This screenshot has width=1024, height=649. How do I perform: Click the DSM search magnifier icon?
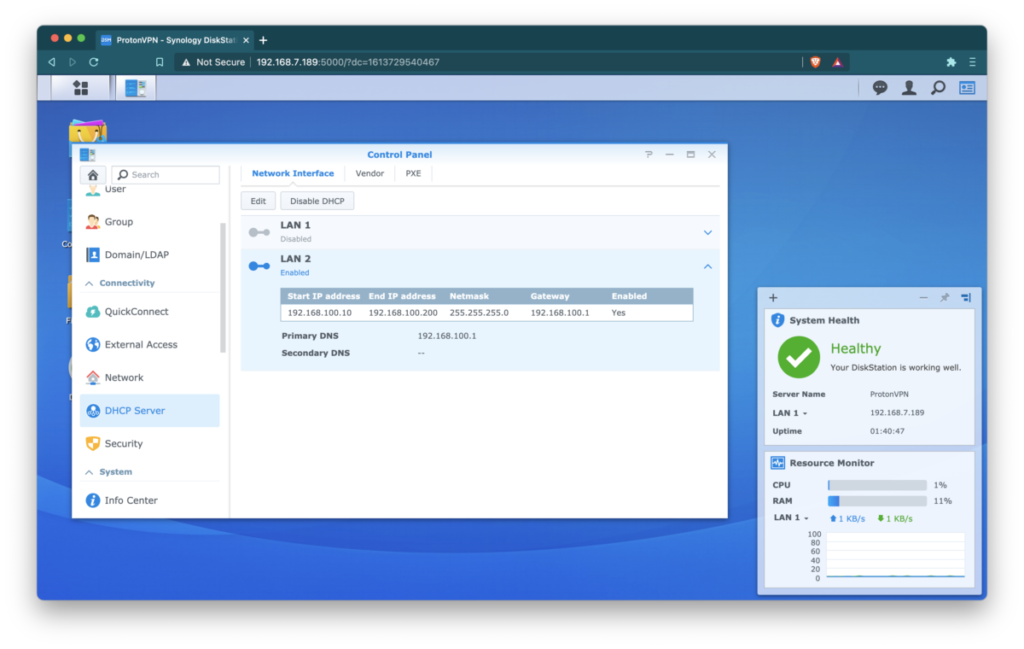tap(938, 87)
